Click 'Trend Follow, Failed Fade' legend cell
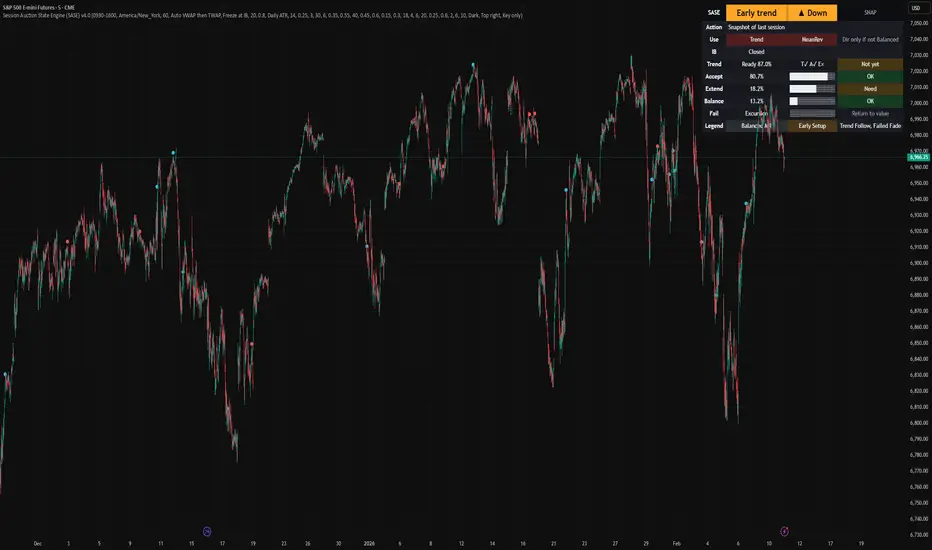This screenshot has width=932, height=550. (x=870, y=126)
